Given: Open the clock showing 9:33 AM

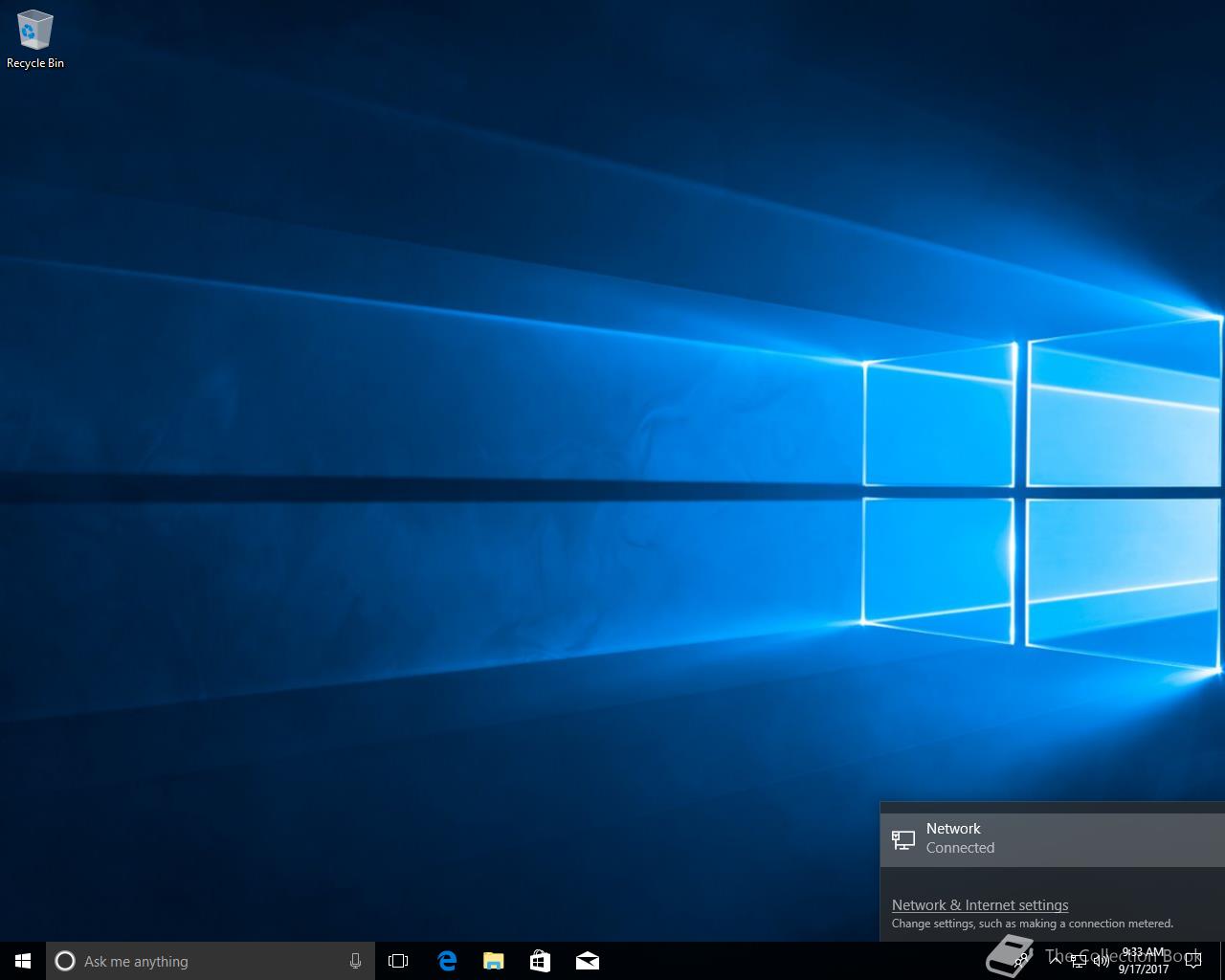Looking at the screenshot, I should point(1144,961).
